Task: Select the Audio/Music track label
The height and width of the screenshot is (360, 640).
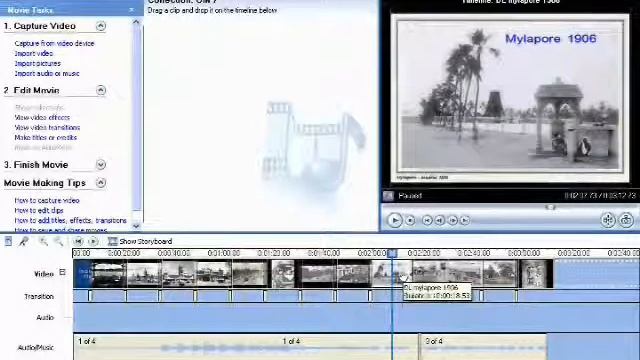Action: click(36, 348)
